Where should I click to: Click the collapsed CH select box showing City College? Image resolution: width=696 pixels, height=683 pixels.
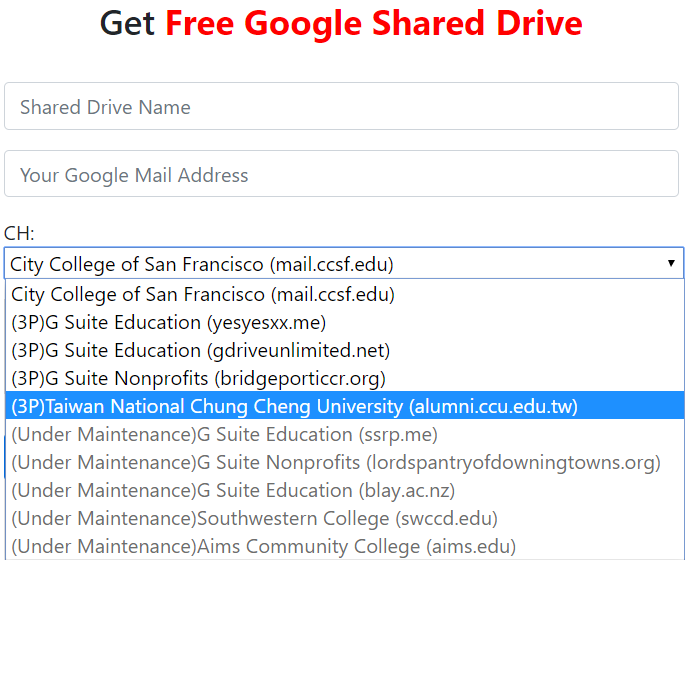(x=300, y=264)
